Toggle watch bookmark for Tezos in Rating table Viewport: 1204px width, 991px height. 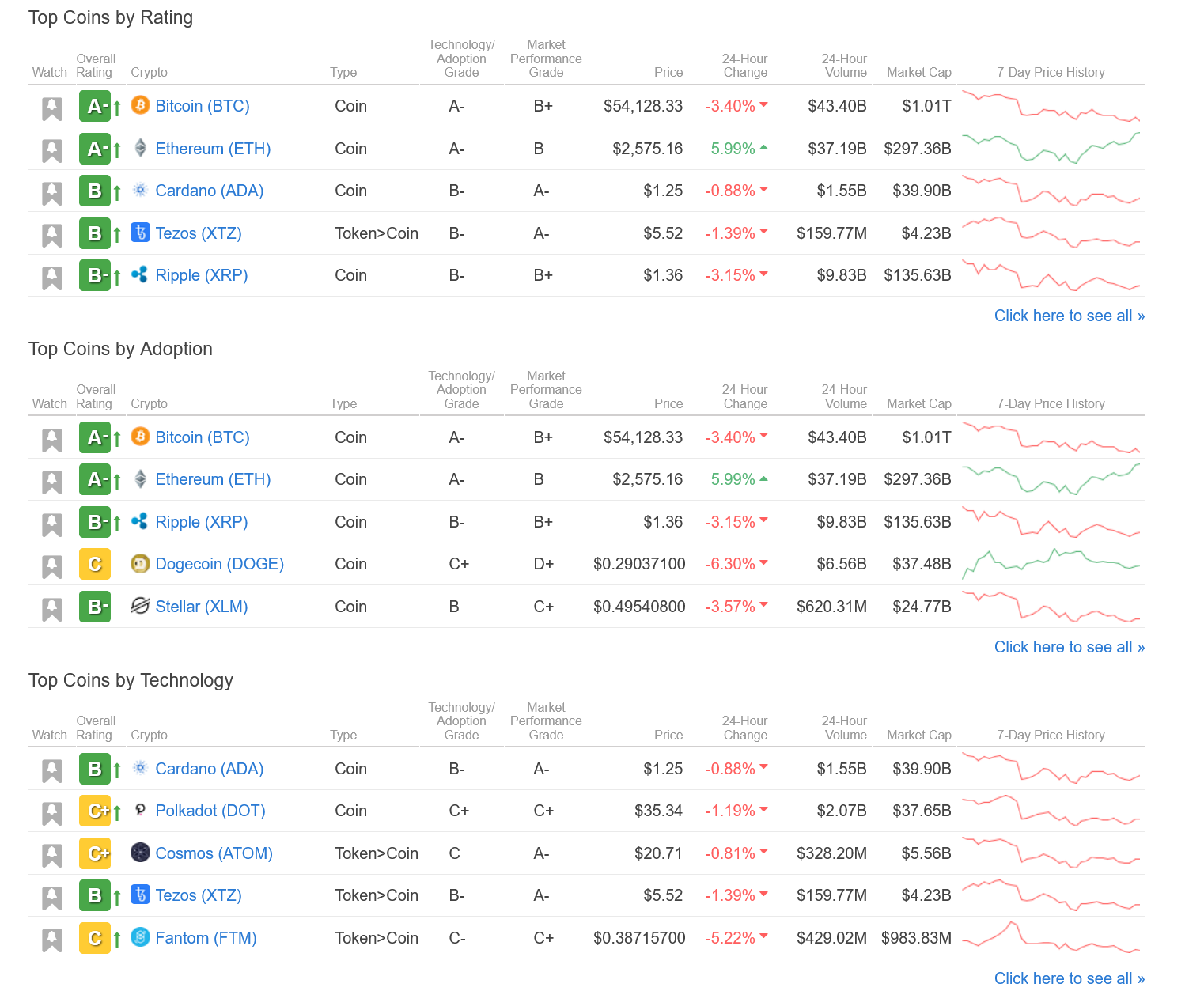(x=52, y=235)
